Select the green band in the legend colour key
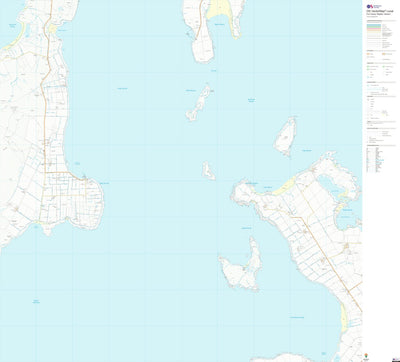The image size is (400, 362). [374, 27]
